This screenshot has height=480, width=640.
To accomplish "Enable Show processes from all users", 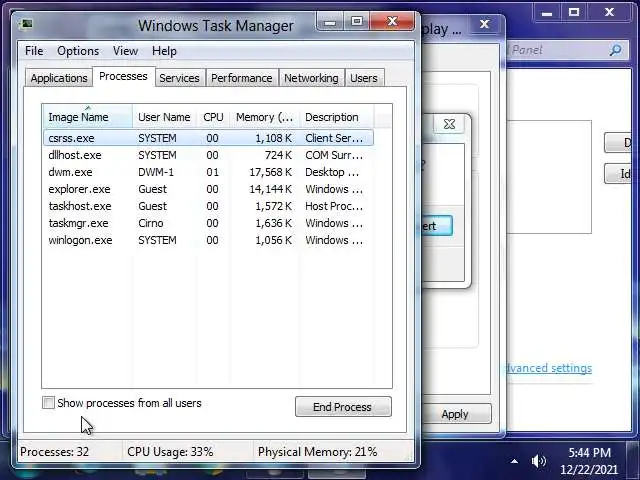I will pos(48,403).
